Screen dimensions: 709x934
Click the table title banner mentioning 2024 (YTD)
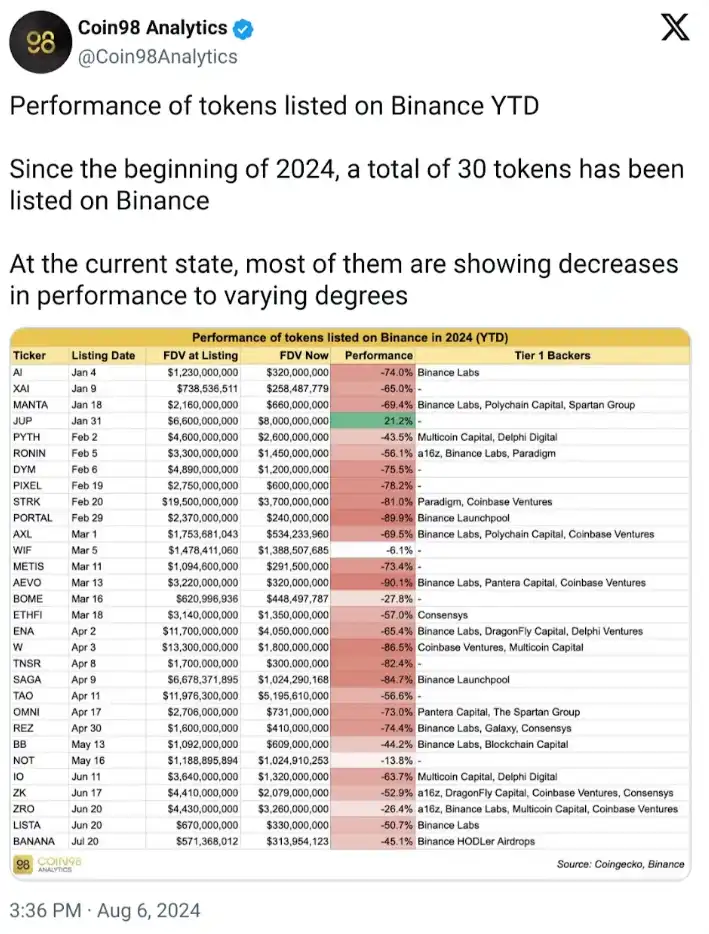pos(350,338)
